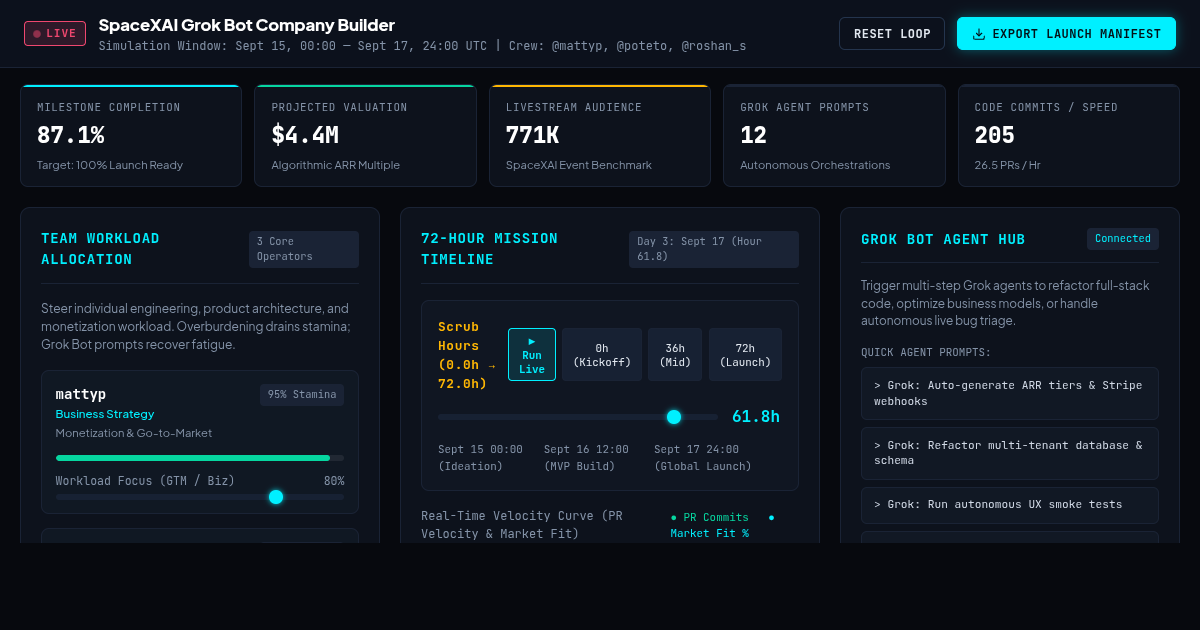Click the 80% workload focus value

pyautogui.click(x=334, y=481)
